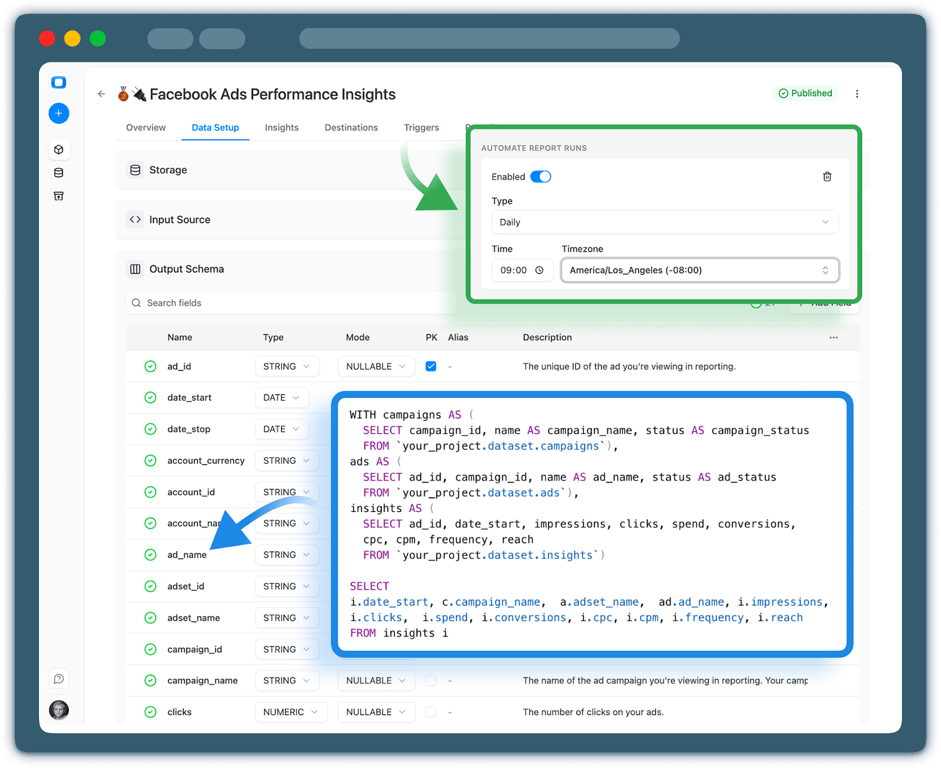Click the help chat icon in sidebar
Screen dimensions: 941x768
59,679
